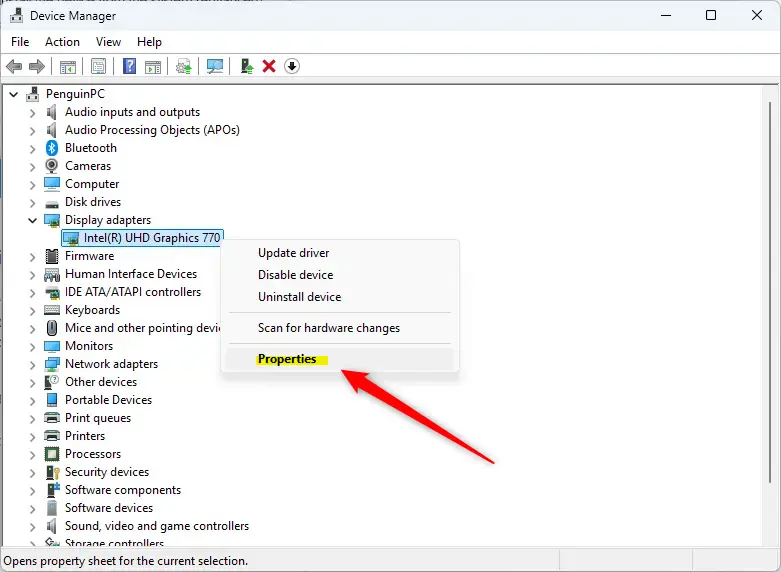The height and width of the screenshot is (572, 781).
Task: Select Intel(R) UHD Graphics 770 text
Action: (x=152, y=238)
